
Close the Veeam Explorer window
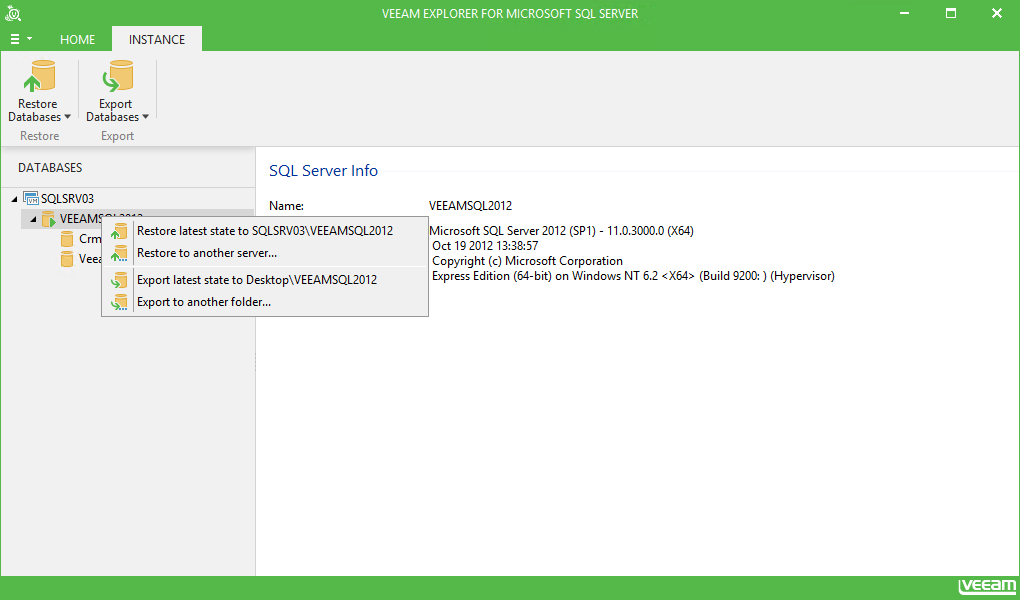(x=997, y=13)
